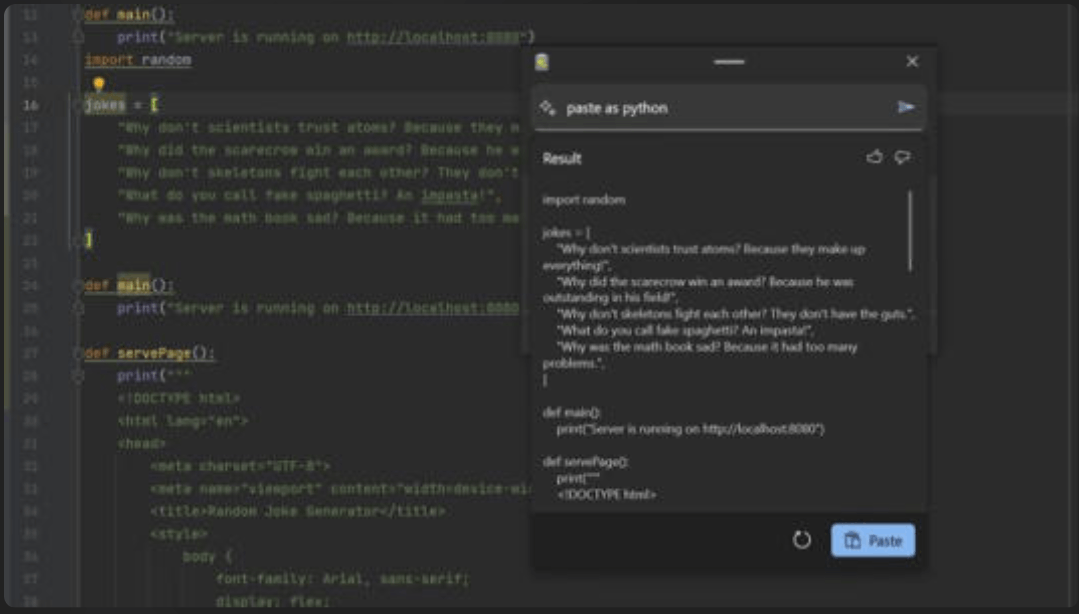The image size is (1079, 614).
Task: Give the result a thumbs down
Action: point(902,158)
